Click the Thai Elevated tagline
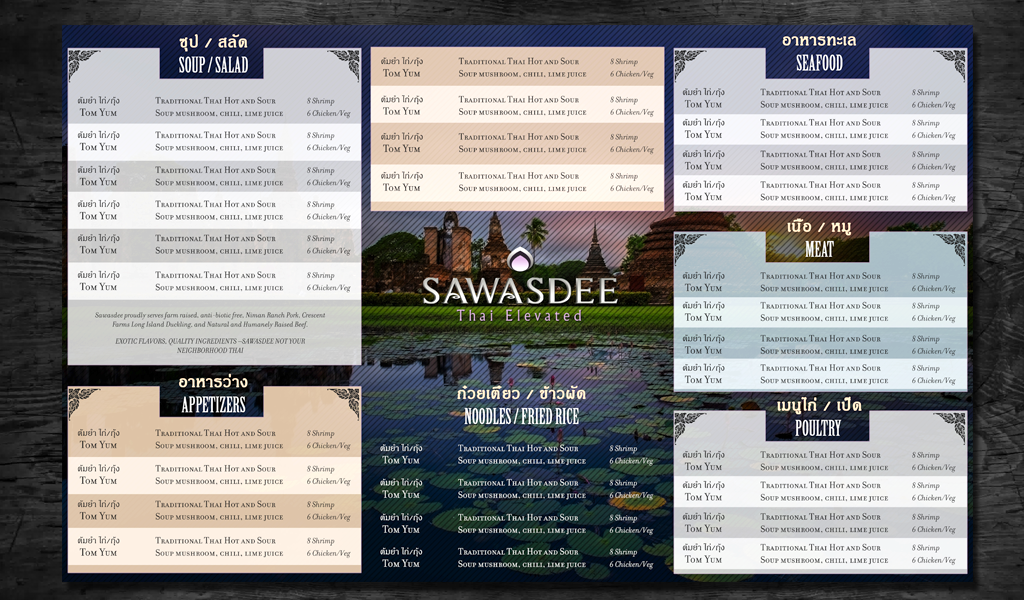Viewport: 1024px width, 600px height. click(519, 316)
